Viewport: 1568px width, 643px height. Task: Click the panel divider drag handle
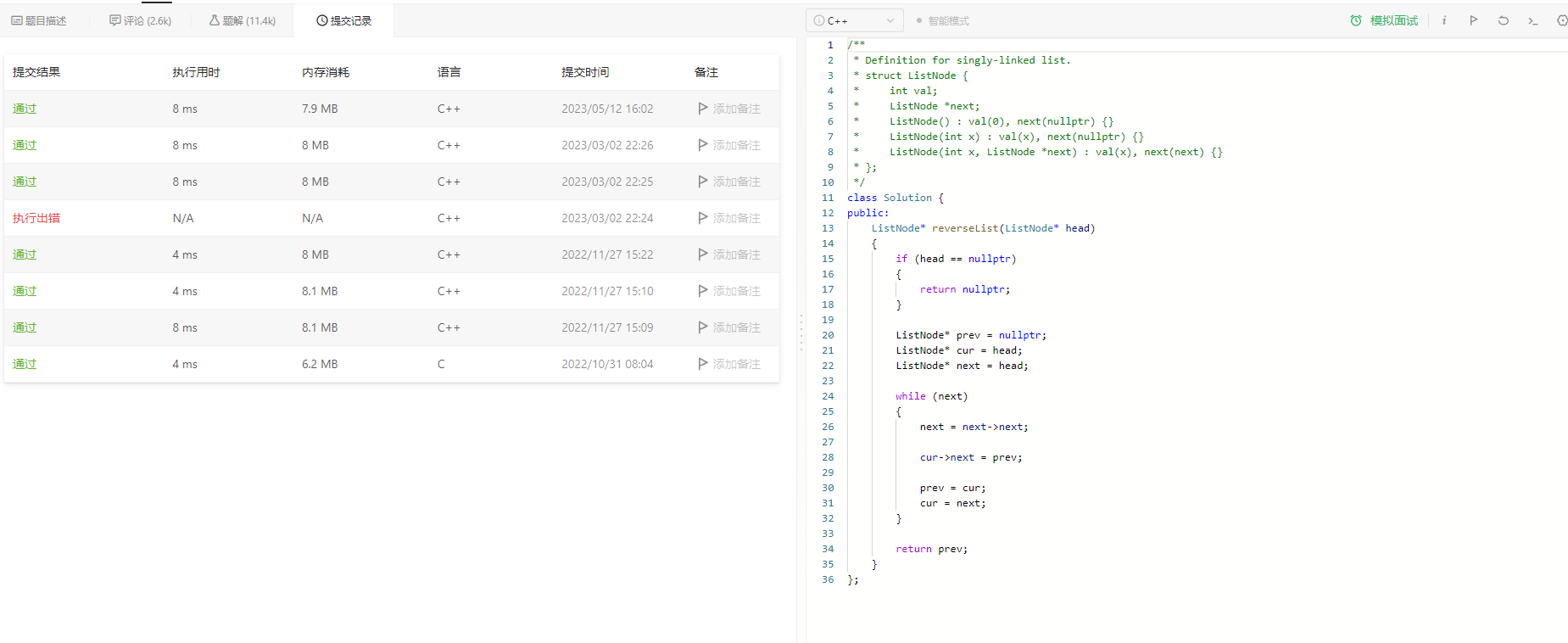click(x=801, y=333)
